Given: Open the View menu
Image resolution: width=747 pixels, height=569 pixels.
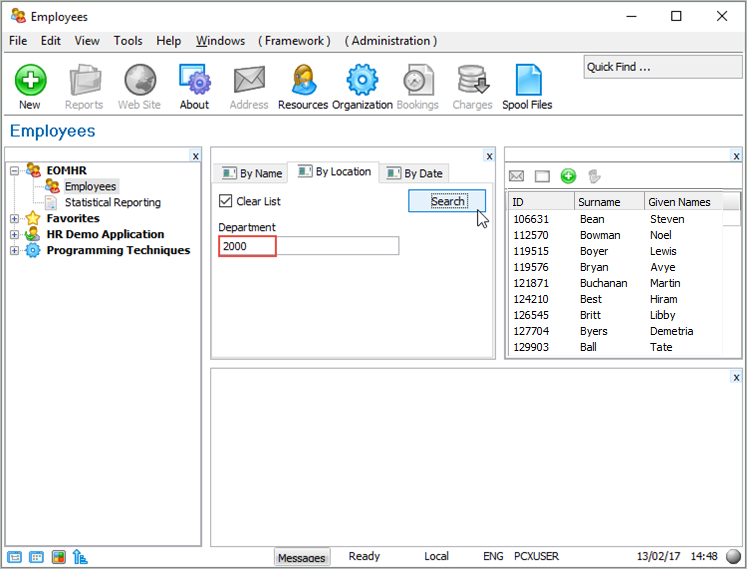Looking at the screenshot, I should (x=87, y=41).
